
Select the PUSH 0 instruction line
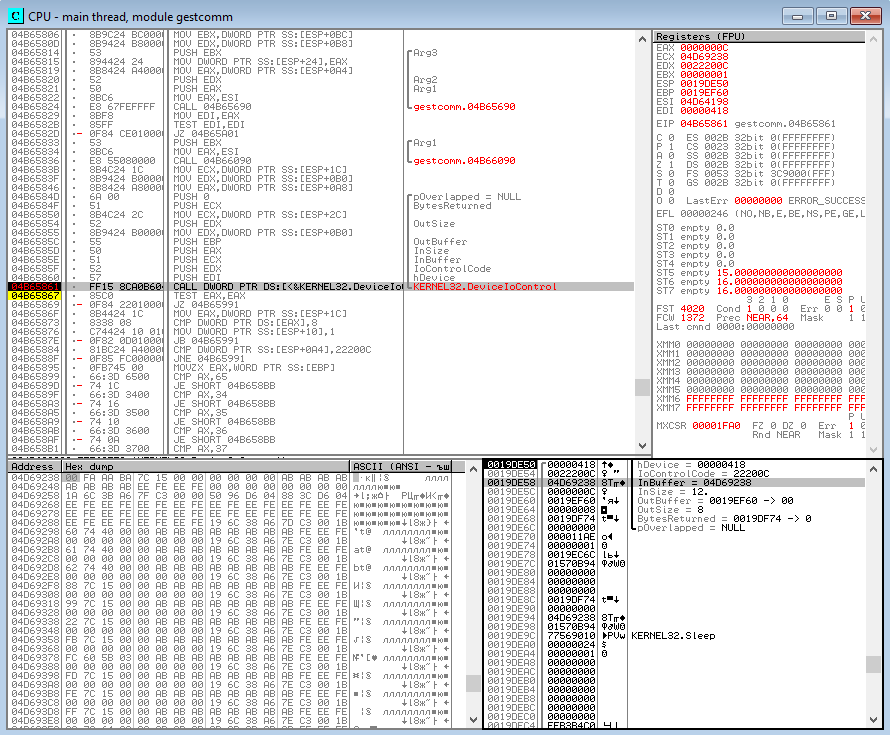(x=321, y=197)
